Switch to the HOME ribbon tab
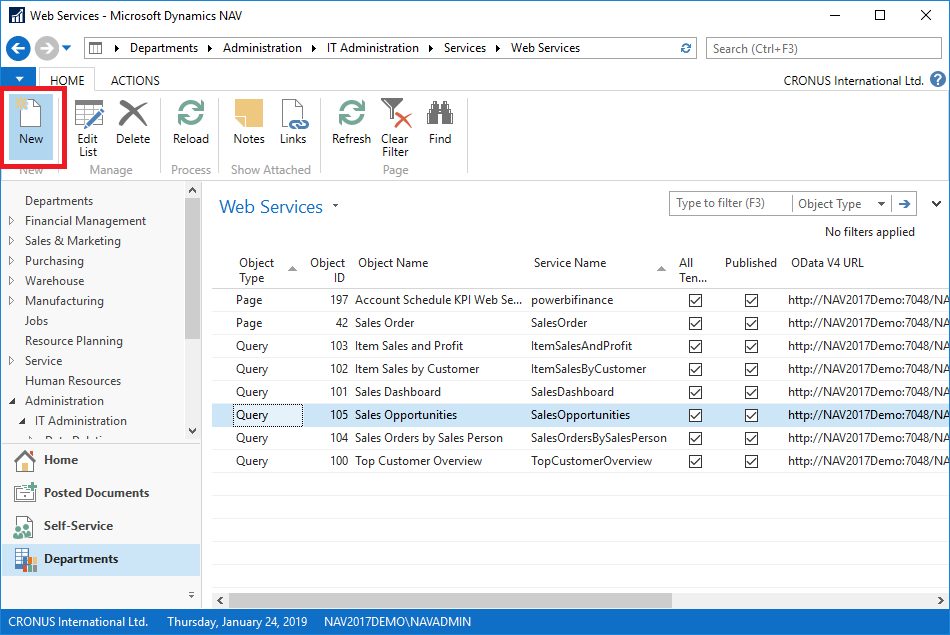 [x=67, y=81]
